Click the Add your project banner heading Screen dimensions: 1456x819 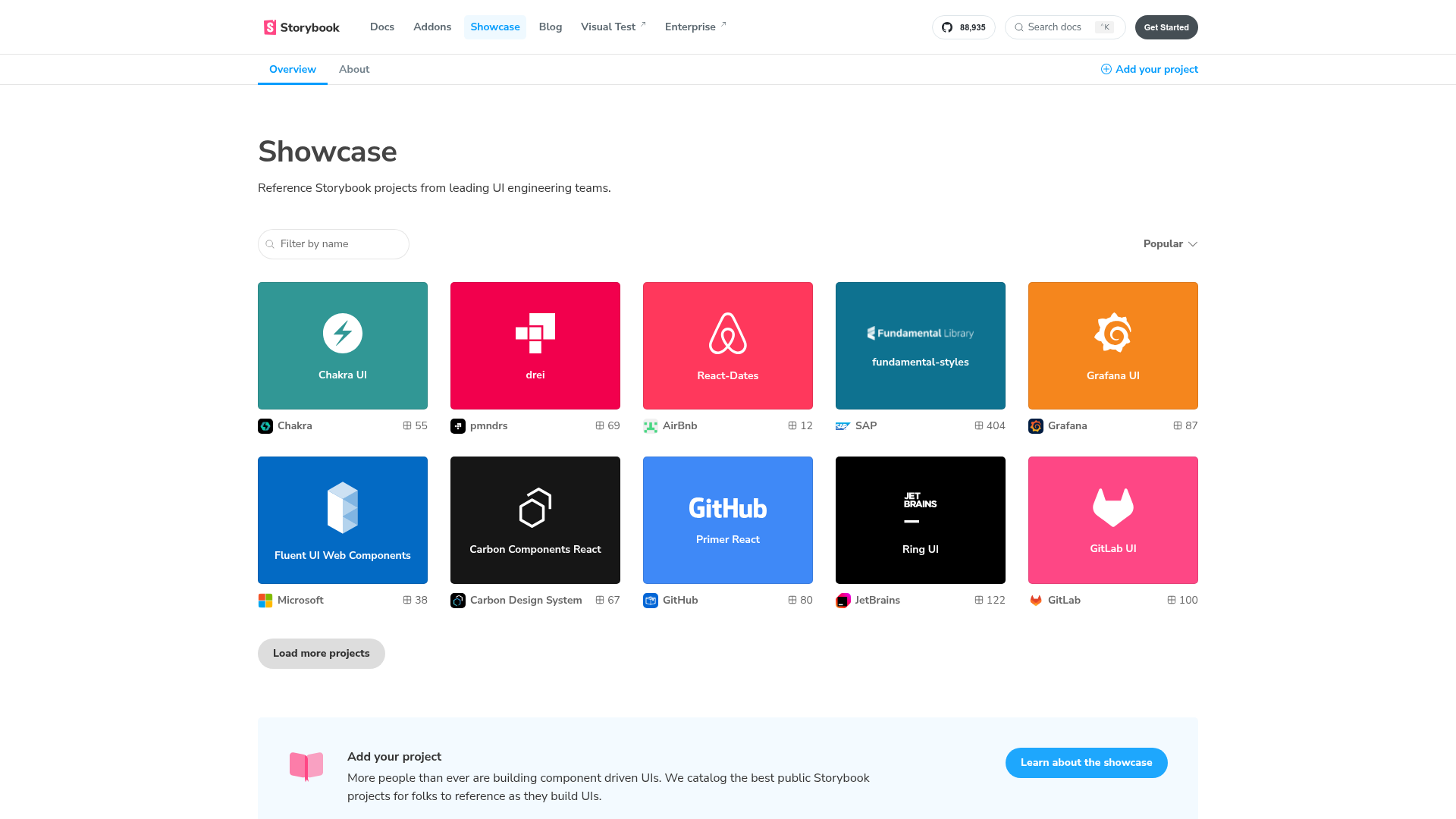coord(394,757)
